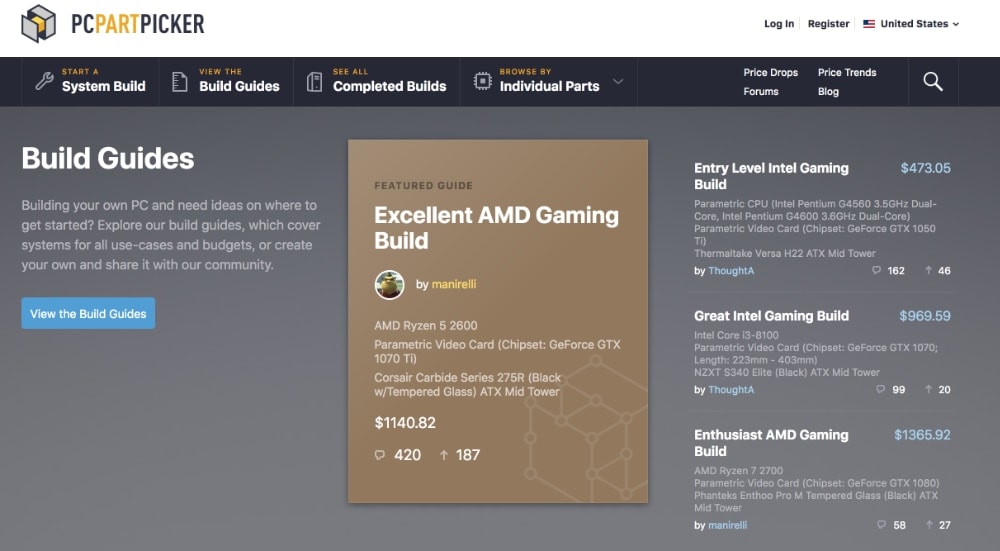Click the NZXT S340 Elite case text
This screenshot has height=551, width=1000.
(x=786, y=372)
